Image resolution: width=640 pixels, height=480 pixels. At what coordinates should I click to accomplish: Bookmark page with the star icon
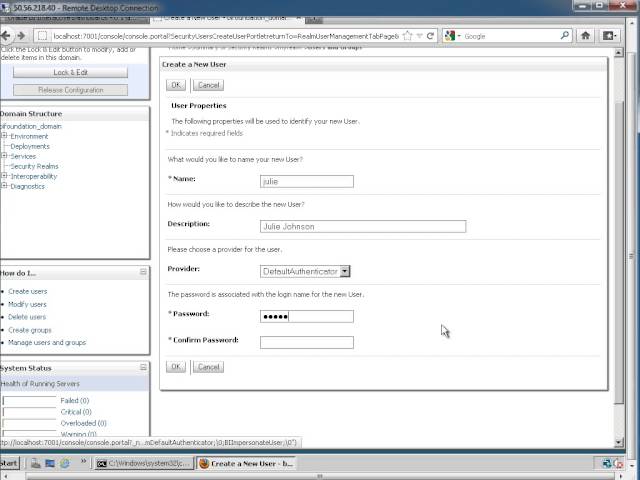click(x=407, y=36)
